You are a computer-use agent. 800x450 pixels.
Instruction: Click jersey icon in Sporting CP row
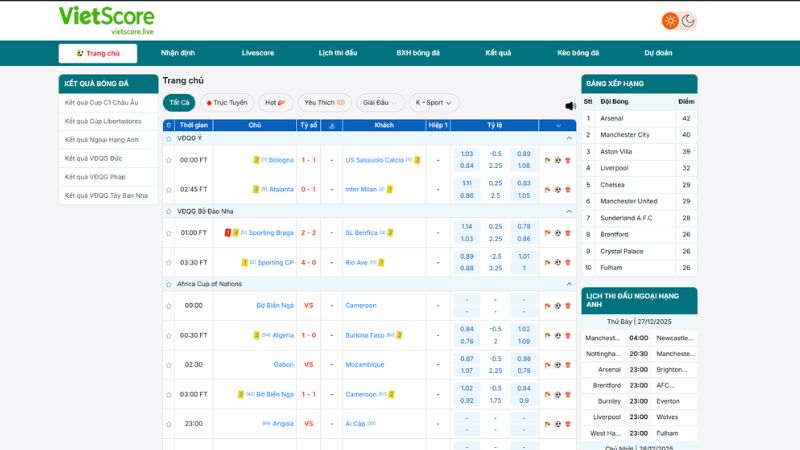[568, 263]
